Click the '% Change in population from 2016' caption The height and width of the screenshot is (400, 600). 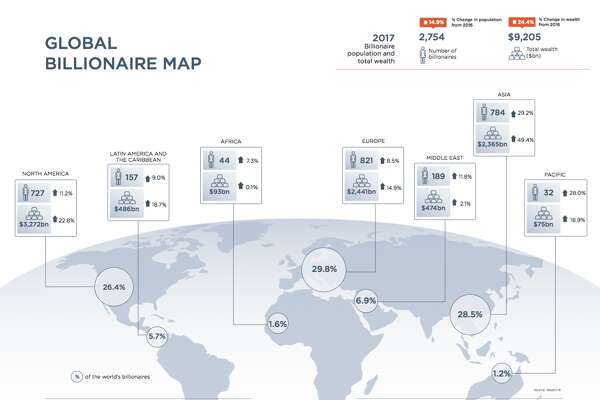(476, 22)
